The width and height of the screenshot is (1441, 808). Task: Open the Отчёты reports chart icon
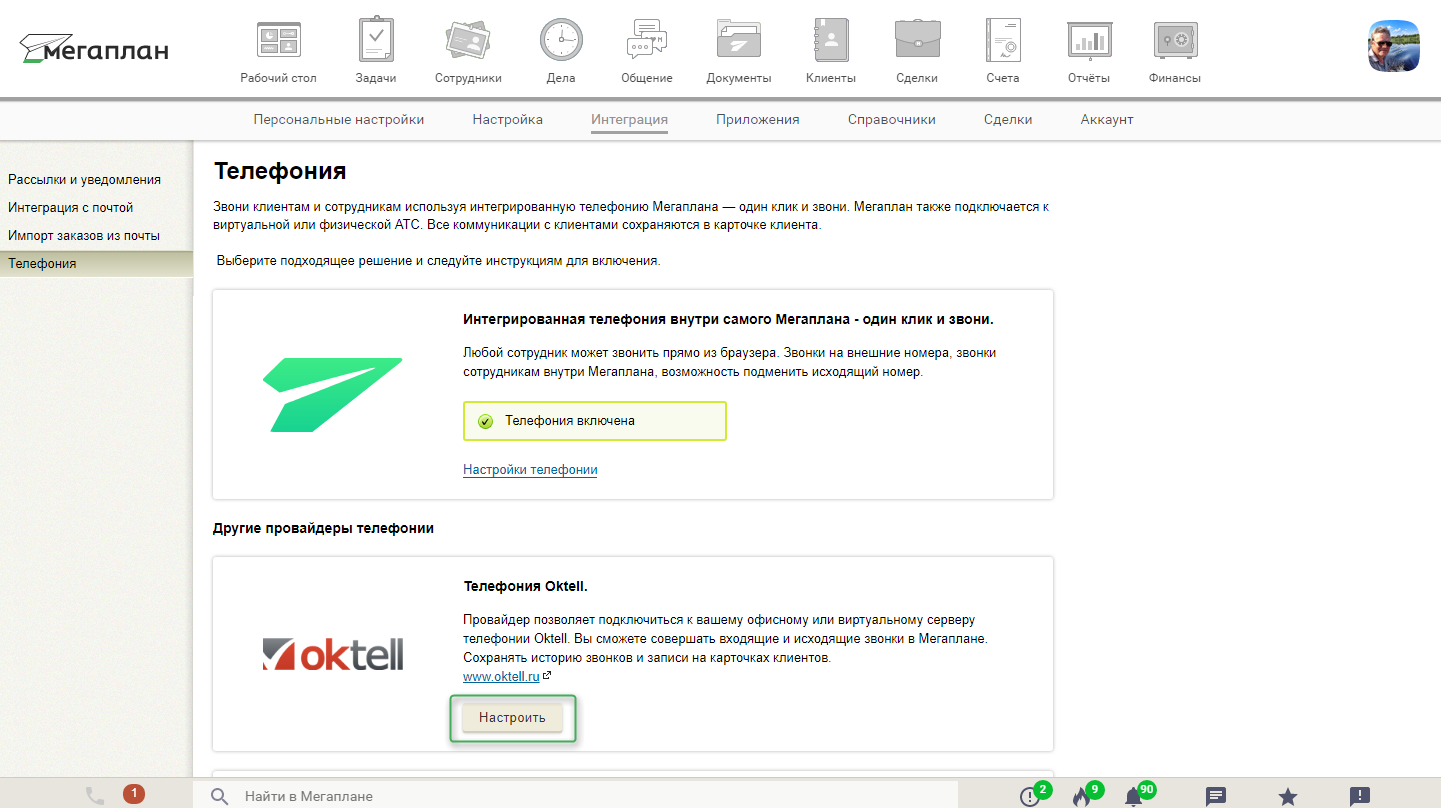tap(1089, 40)
